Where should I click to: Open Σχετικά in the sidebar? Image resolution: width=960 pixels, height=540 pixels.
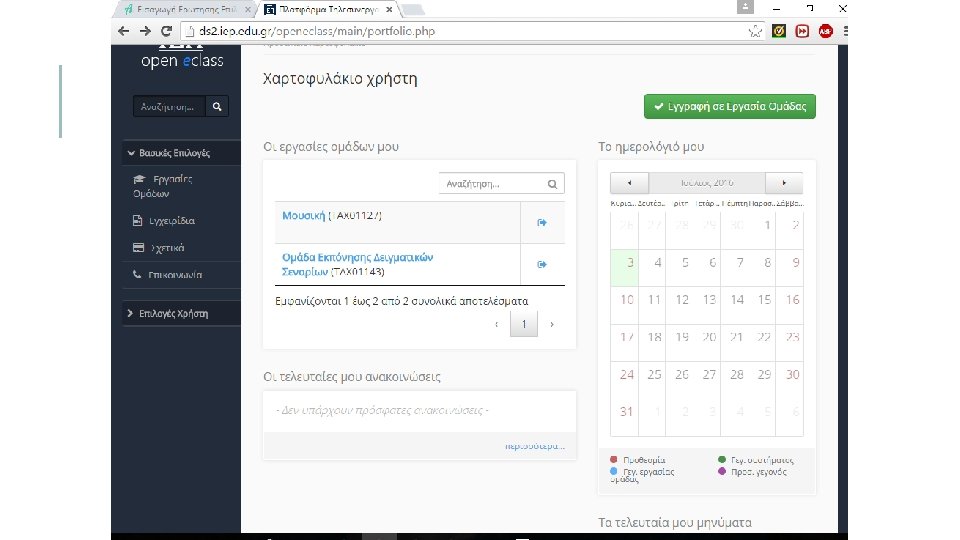pos(159,248)
